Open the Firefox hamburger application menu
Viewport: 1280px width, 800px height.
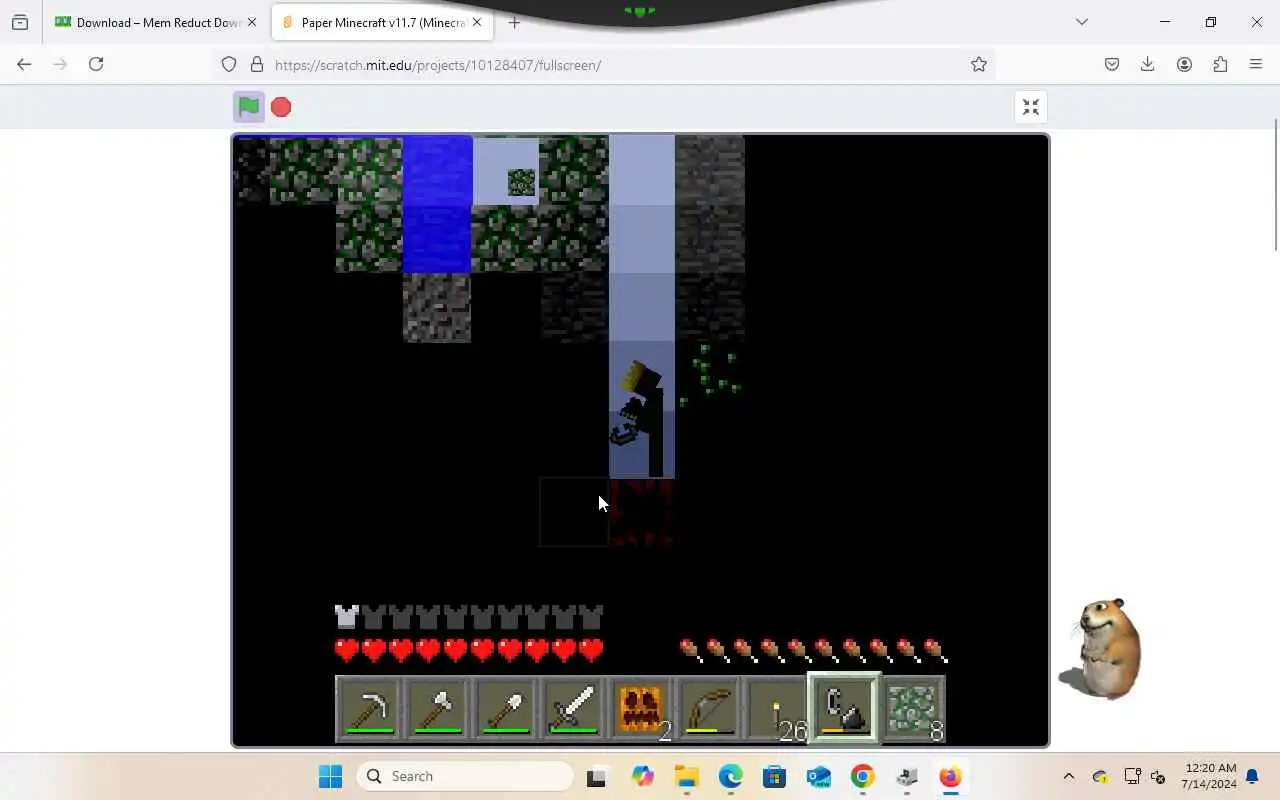[x=1256, y=64]
